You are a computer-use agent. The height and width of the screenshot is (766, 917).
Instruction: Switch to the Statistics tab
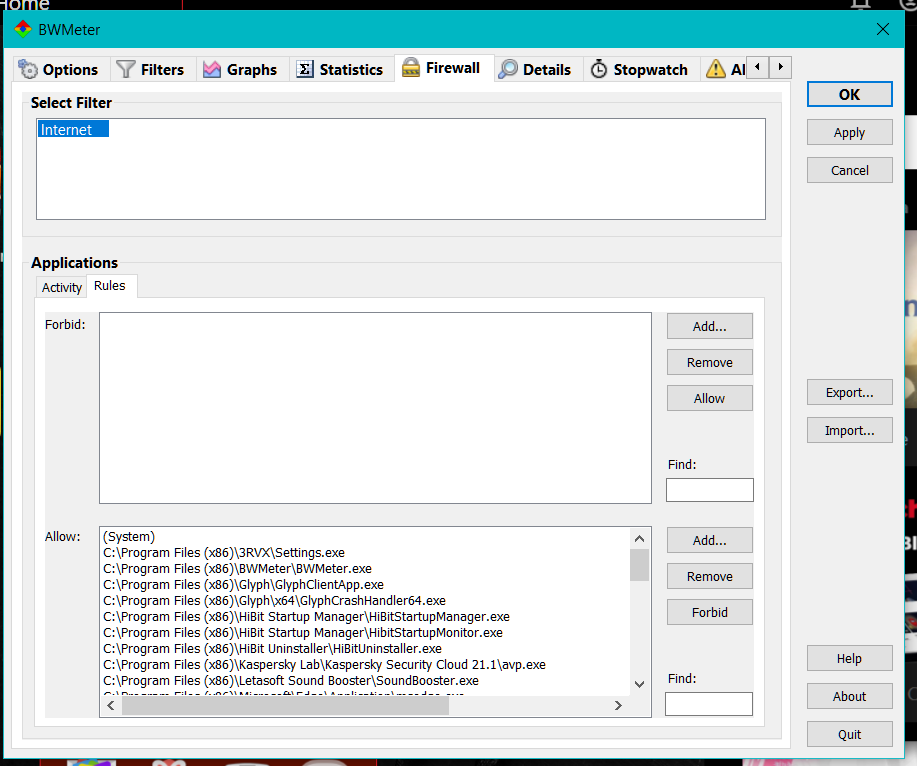[x=342, y=69]
